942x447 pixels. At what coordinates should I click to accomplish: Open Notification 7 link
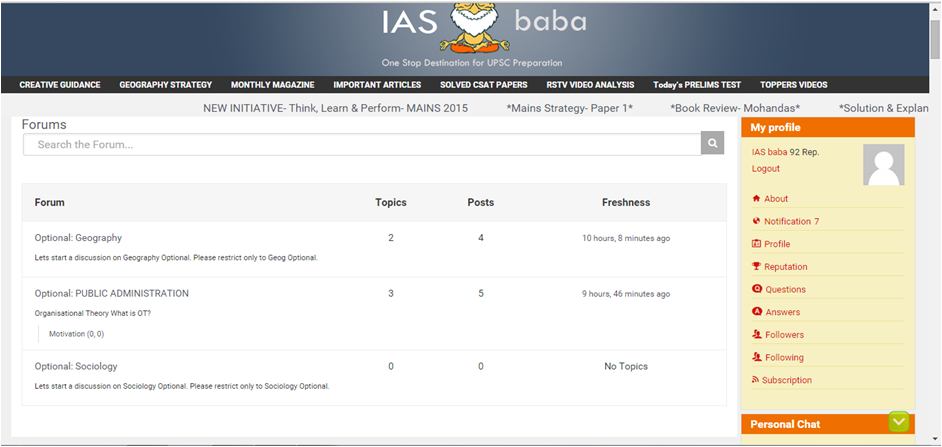[792, 222]
